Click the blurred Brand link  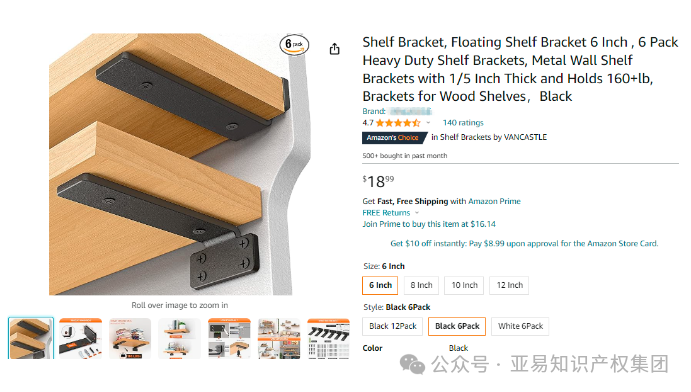point(410,111)
